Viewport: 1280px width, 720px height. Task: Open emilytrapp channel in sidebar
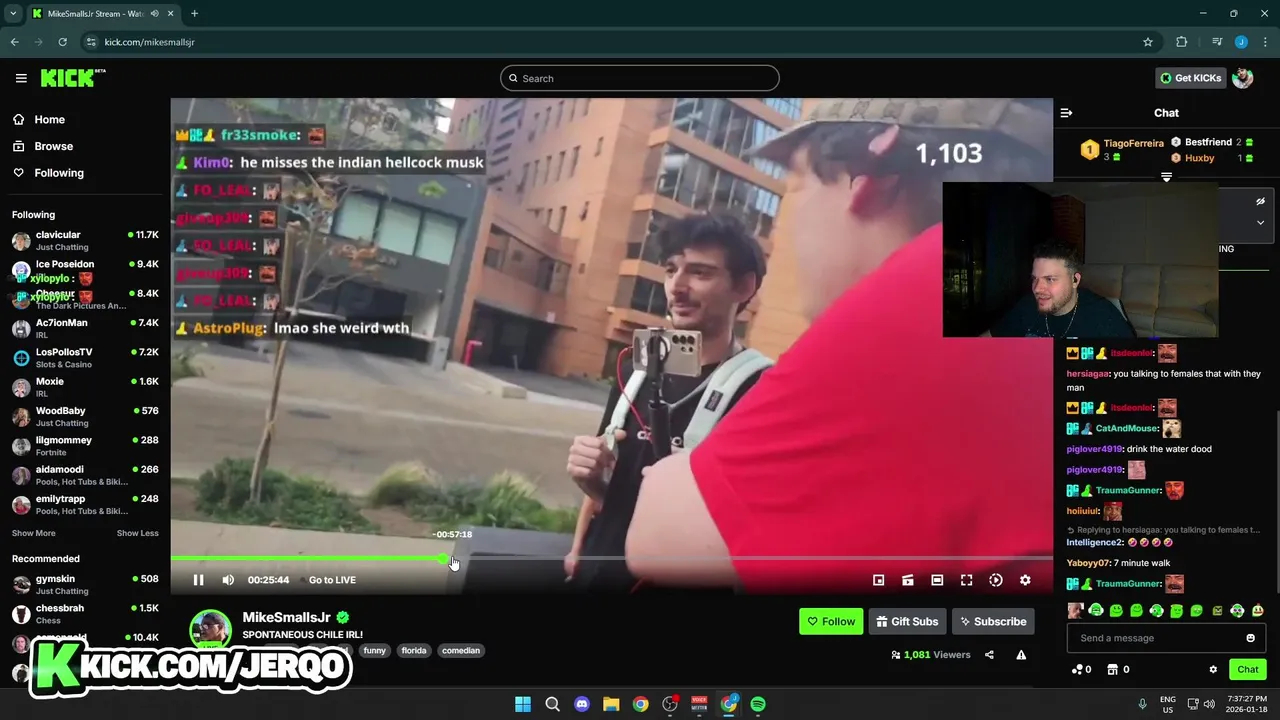pyautogui.click(x=85, y=504)
